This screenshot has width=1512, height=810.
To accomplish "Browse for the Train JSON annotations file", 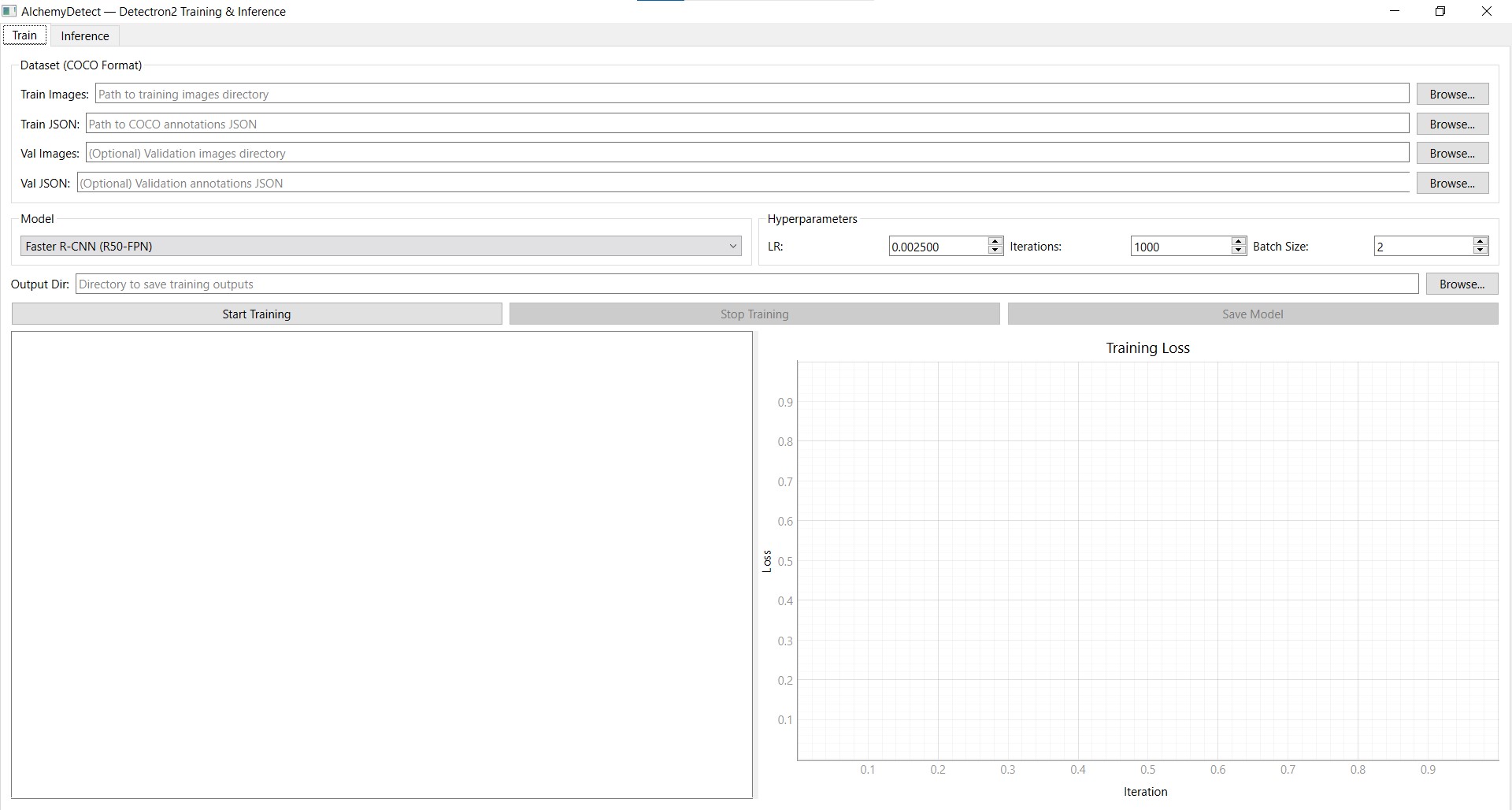I will point(1451,124).
